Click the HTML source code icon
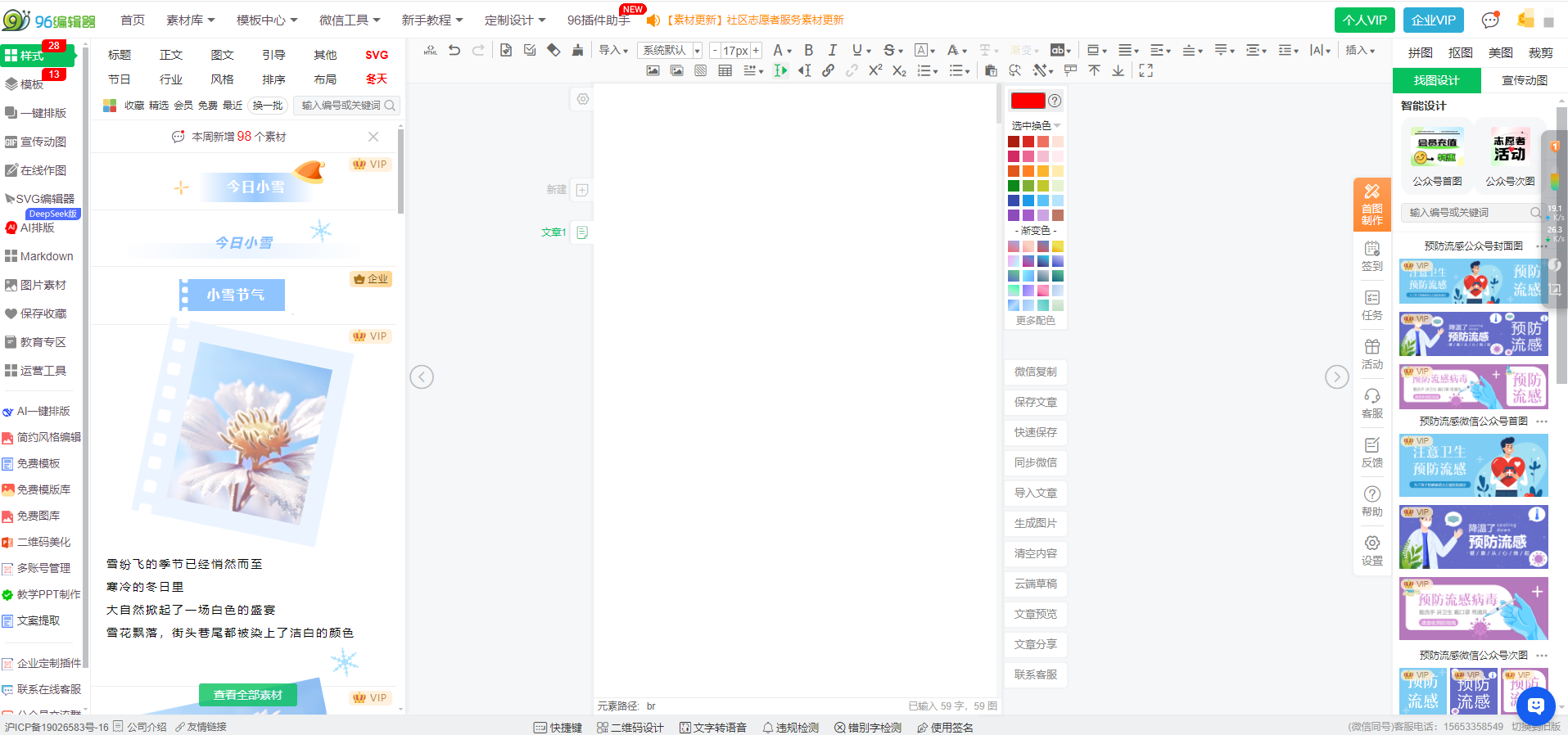The width and height of the screenshot is (1568, 735). coord(430,51)
